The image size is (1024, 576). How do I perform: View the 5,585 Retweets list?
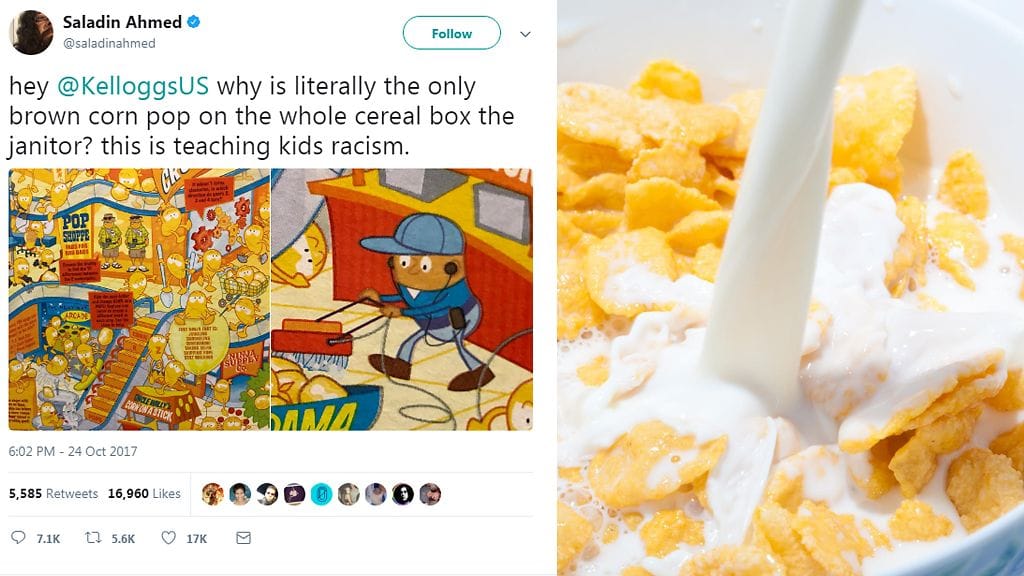coord(53,494)
